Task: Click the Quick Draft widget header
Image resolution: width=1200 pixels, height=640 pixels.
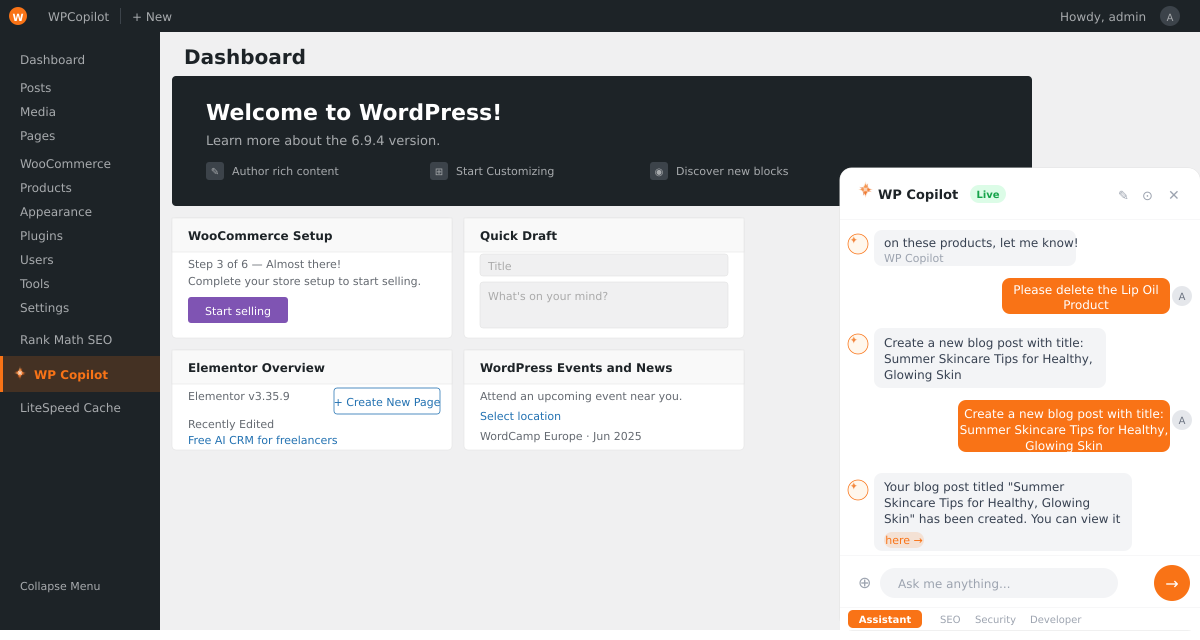Action: tap(604, 236)
